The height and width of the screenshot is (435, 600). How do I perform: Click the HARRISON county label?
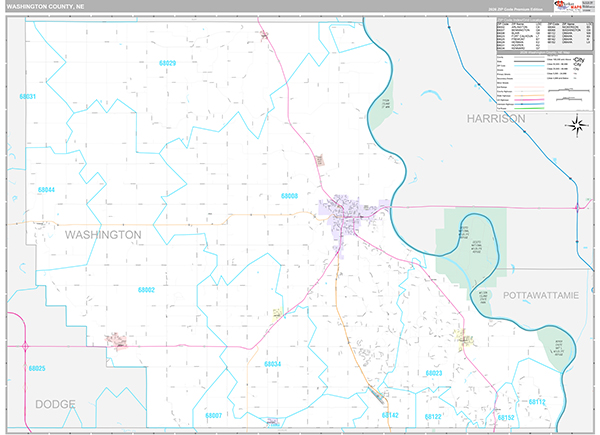click(495, 118)
